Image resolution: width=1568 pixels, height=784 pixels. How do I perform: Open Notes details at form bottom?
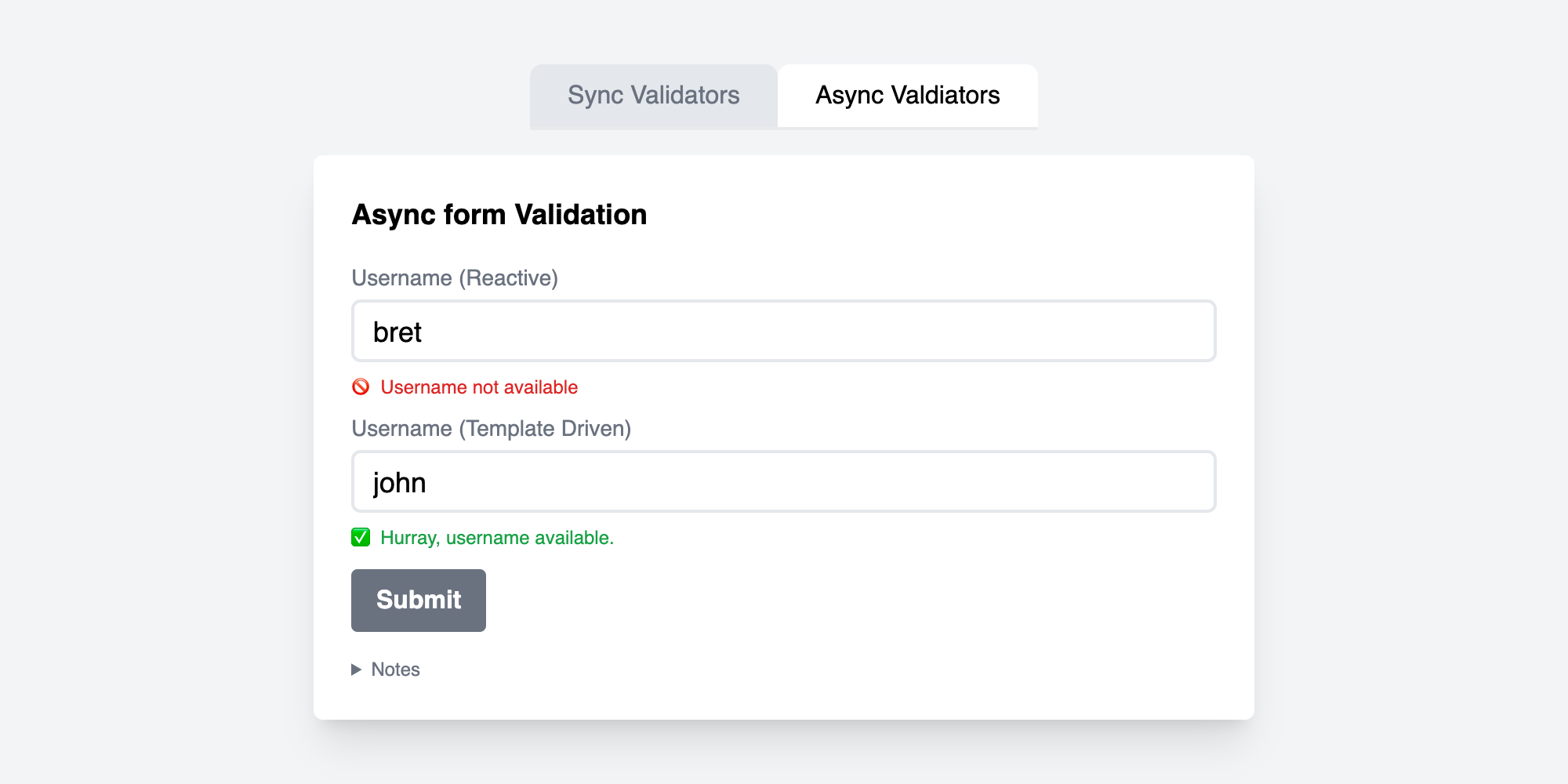387,670
